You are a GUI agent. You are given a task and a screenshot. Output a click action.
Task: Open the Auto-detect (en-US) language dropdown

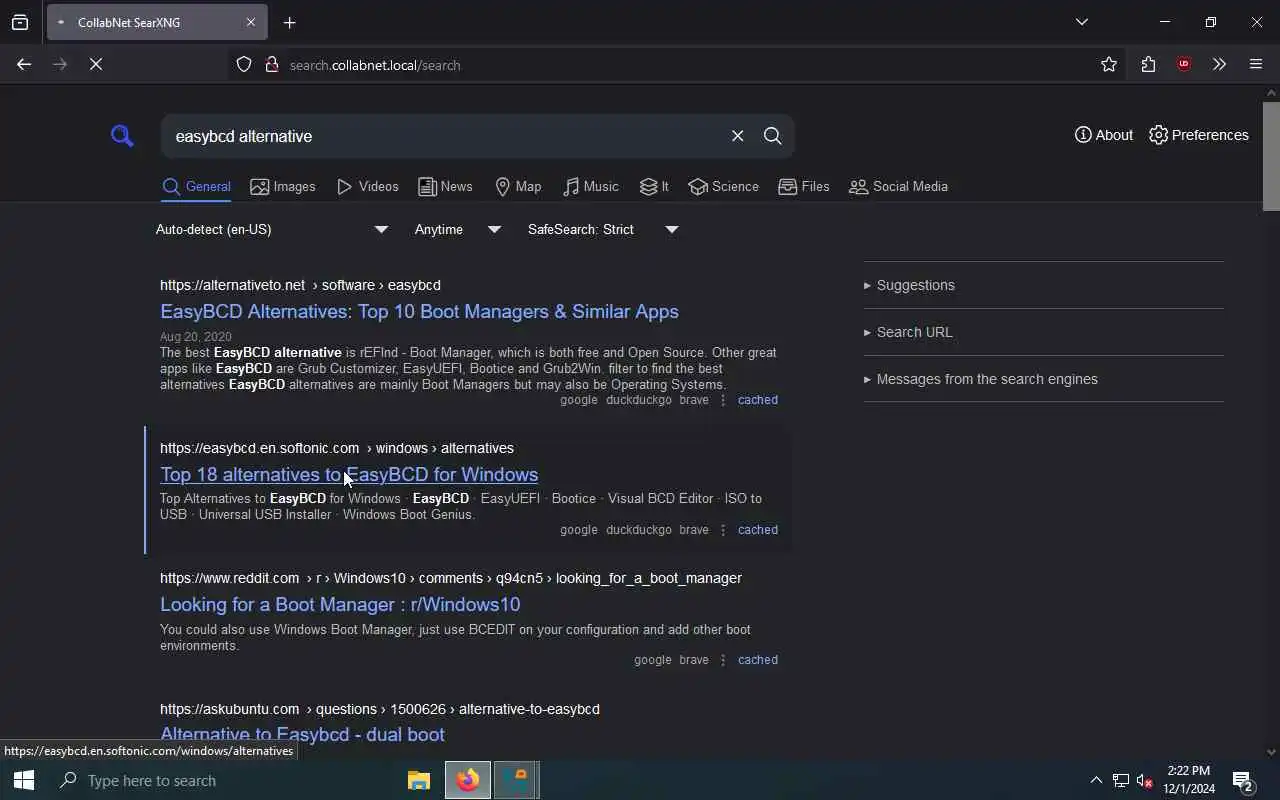pos(272,229)
